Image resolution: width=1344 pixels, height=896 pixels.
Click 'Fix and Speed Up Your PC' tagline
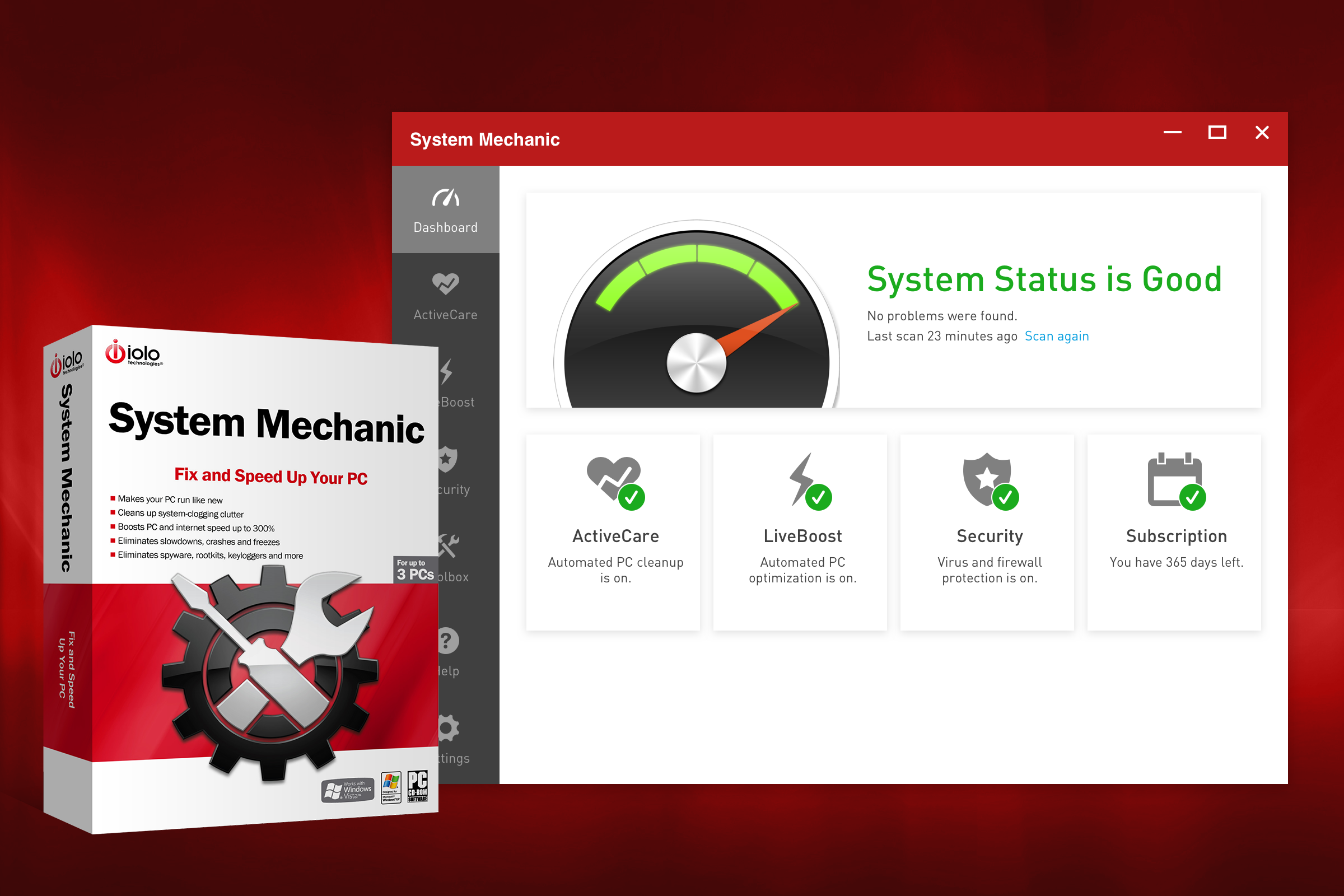[x=271, y=476]
